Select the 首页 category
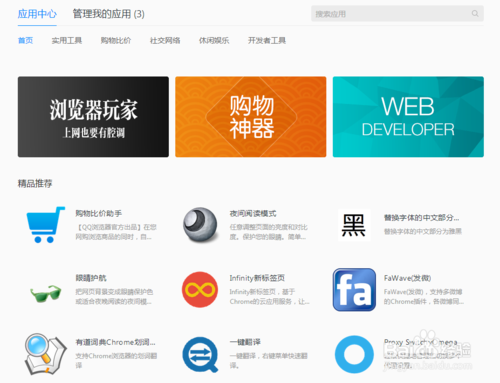Screen dimensions: 500x383 (x=25, y=41)
